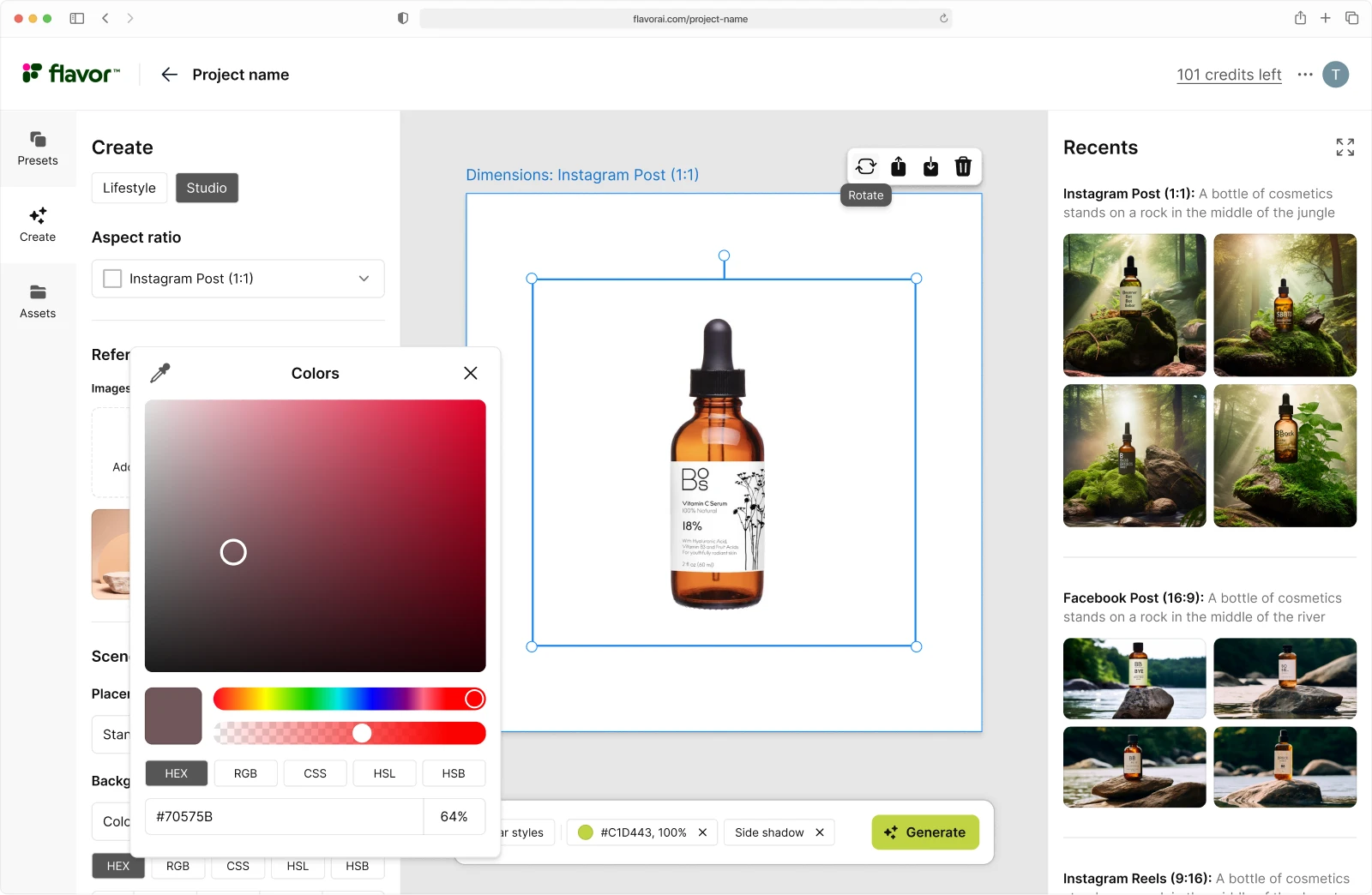Click the download icon in canvas toolbar
The image size is (1372, 895).
[x=931, y=166]
